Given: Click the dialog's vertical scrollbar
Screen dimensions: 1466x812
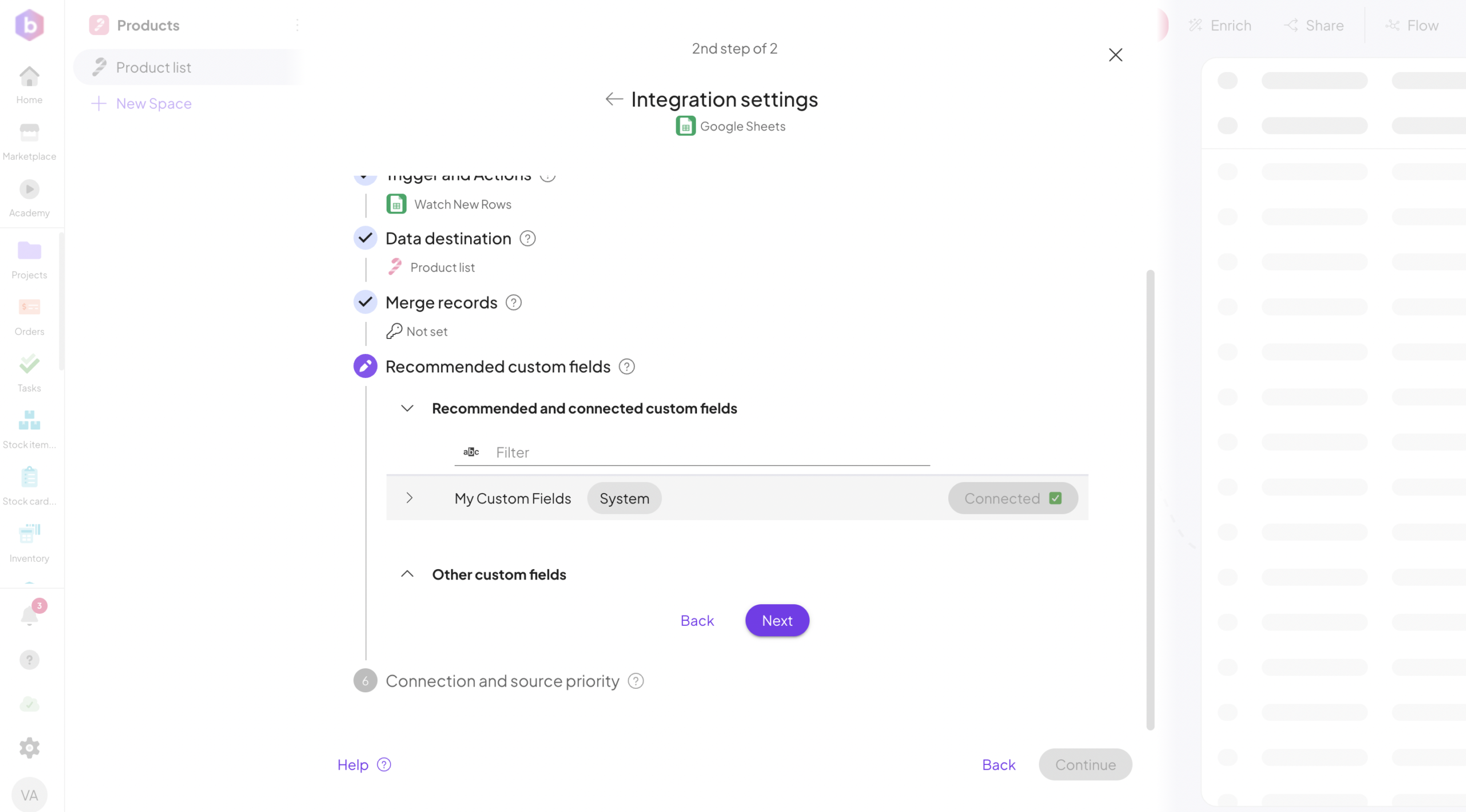Looking at the screenshot, I should (1150, 498).
